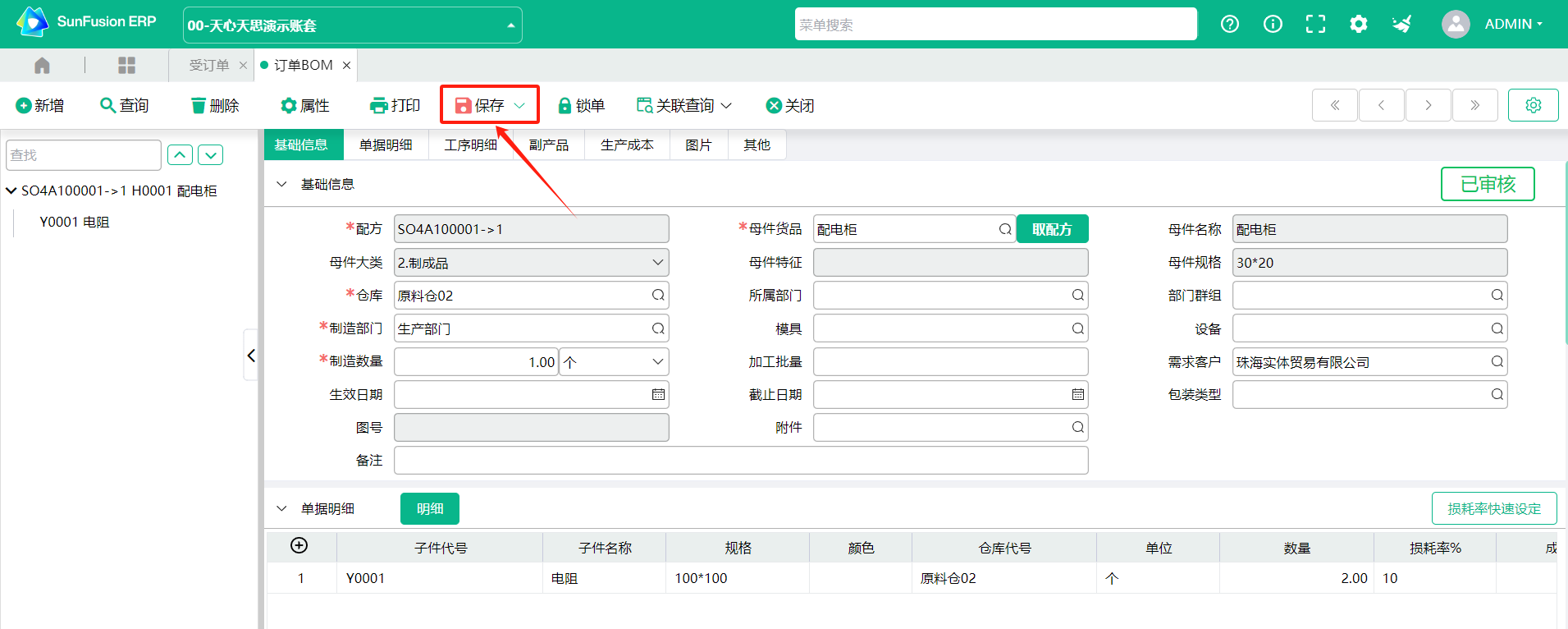Toggle fullscreen mode icon in header
Image resolution: width=1568 pixels, height=629 pixels.
1315,24
